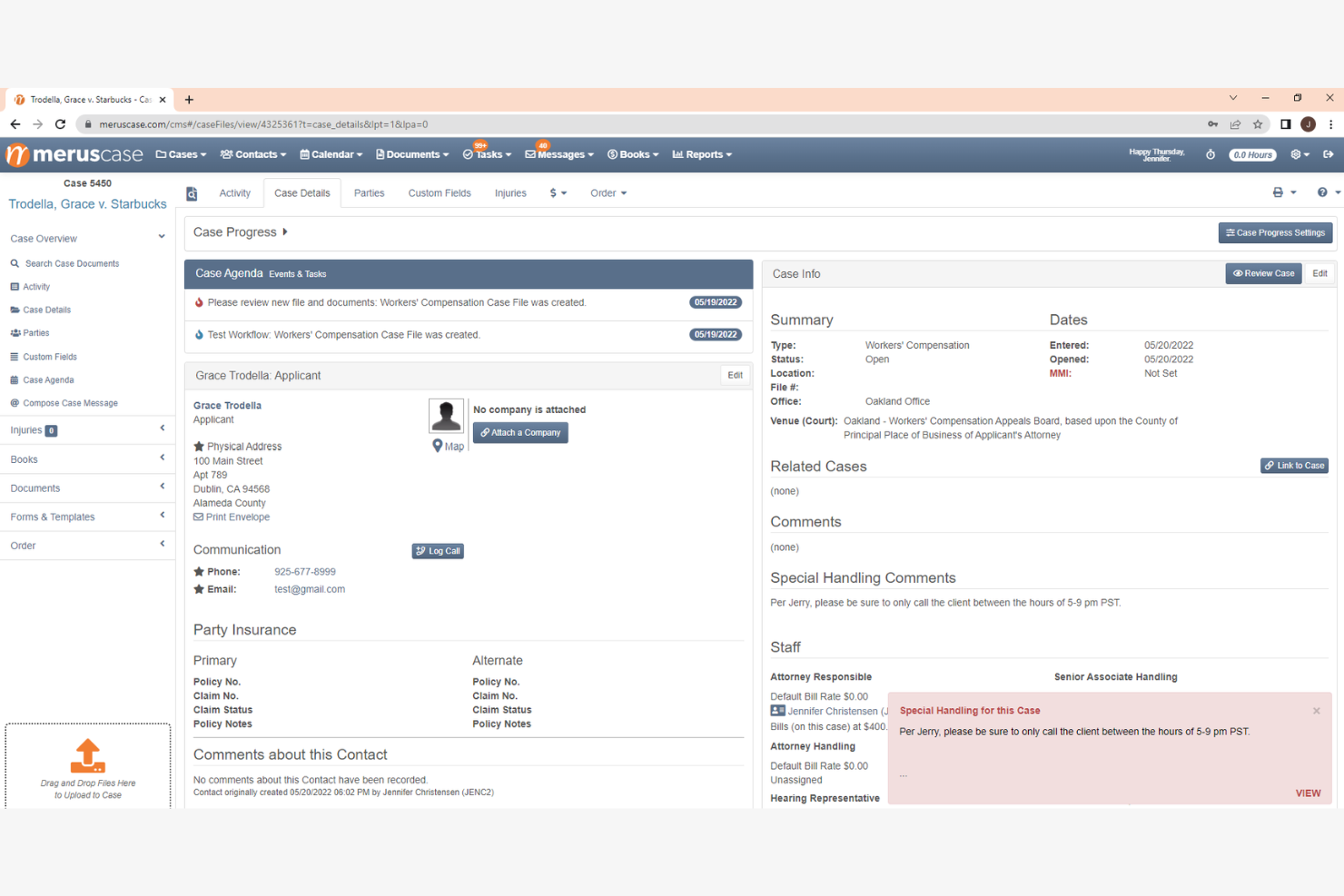Collapse the Case Overview section chevron
Screen dimensions: 1344x896
(162, 238)
